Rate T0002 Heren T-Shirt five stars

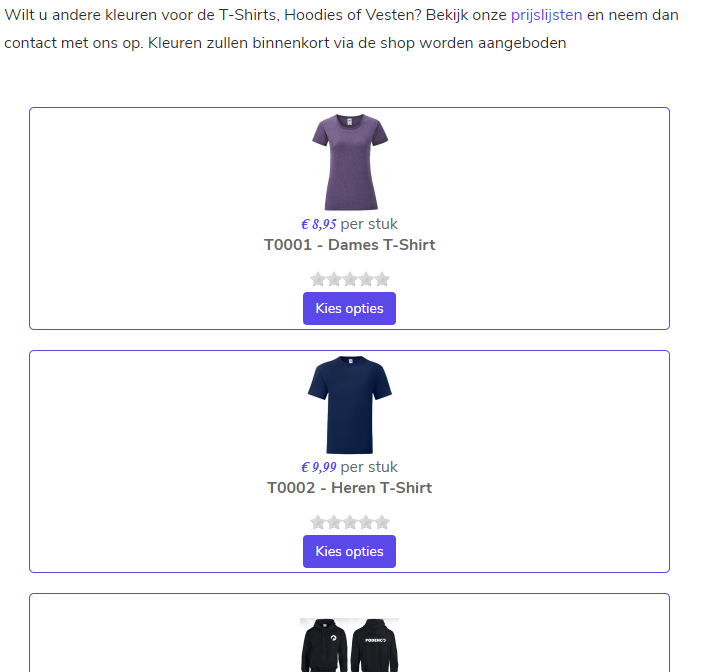(382, 523)
